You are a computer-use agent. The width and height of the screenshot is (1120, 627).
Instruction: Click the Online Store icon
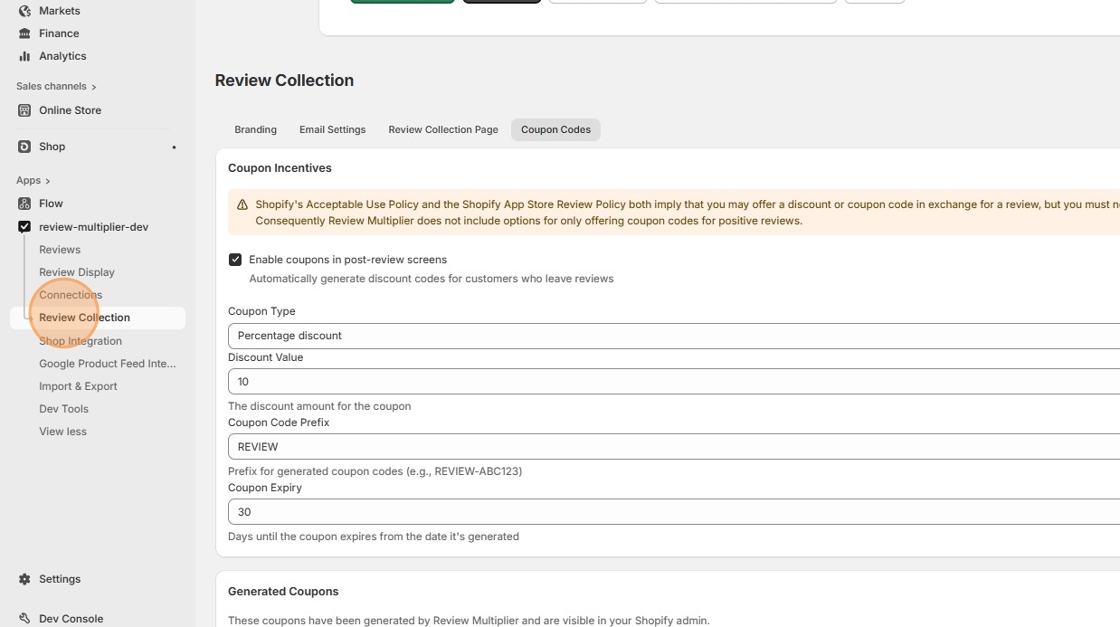[x=24, y=110]
